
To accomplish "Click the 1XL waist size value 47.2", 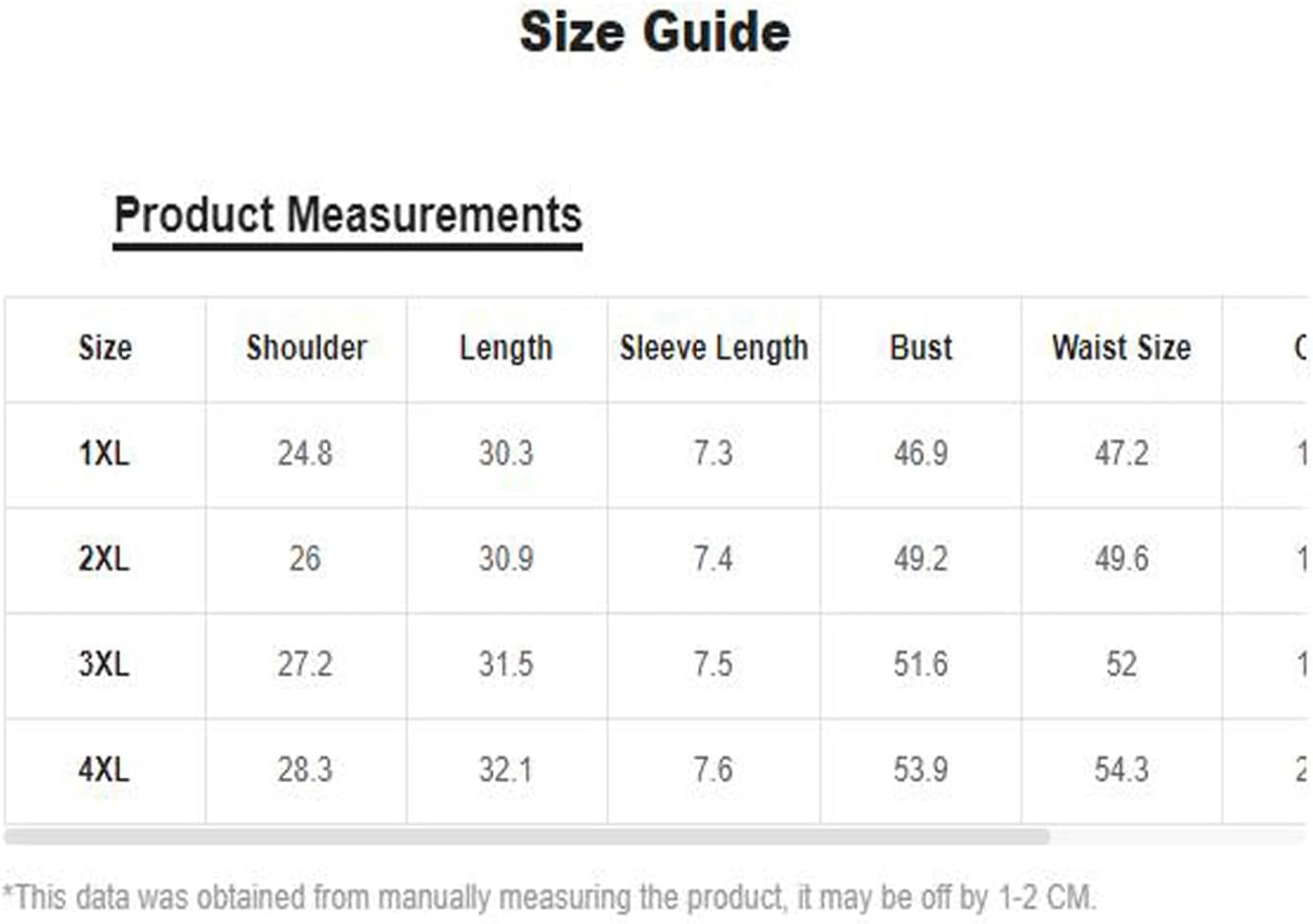I will (x=1121, y=453).
